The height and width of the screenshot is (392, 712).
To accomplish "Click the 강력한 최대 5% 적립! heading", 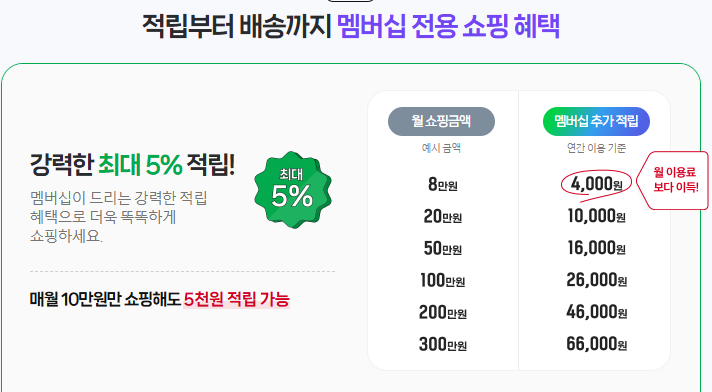I will click(132, 165).
